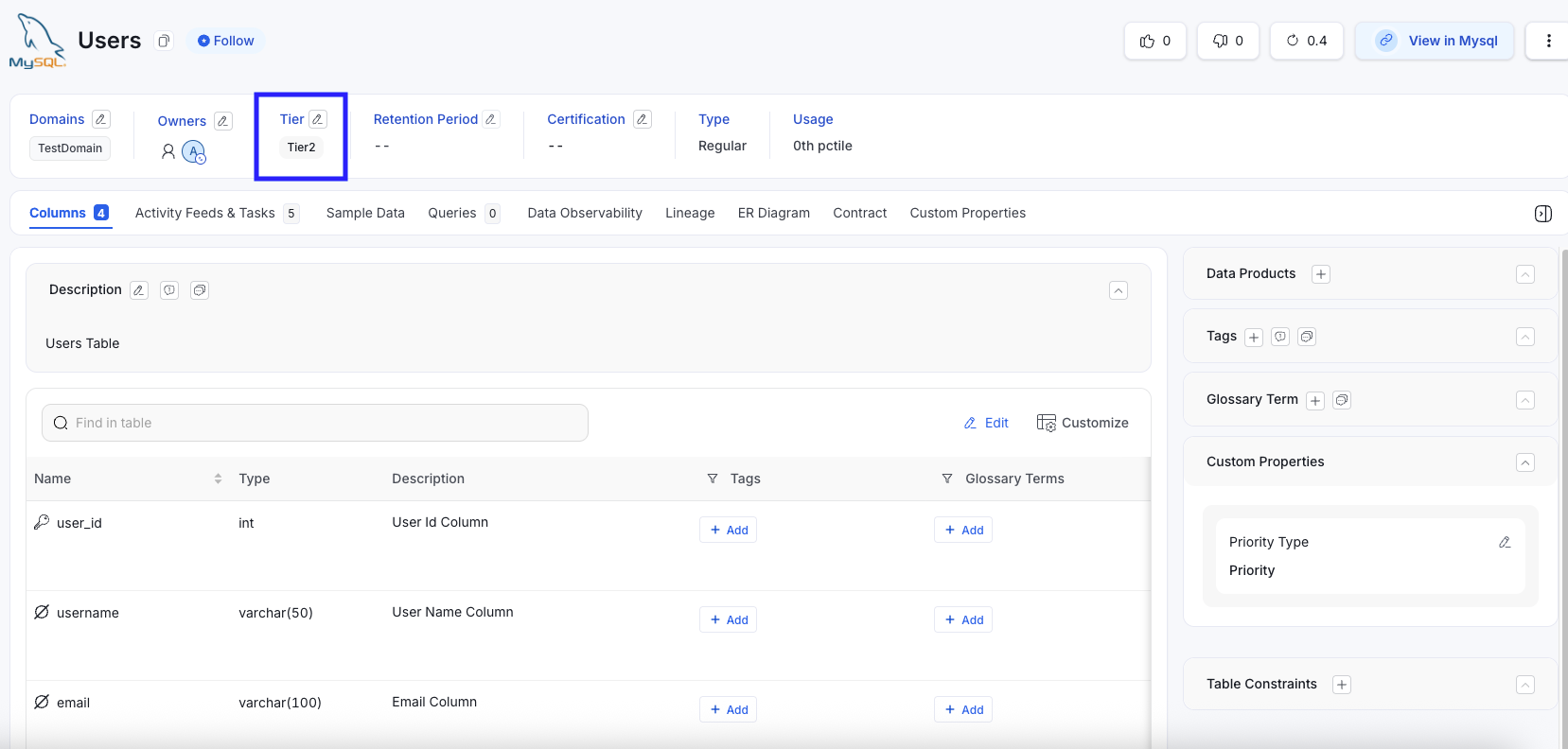The height and width of the screenshot is (749, 1568).
Task: Click the owner avatar A
Action: click(x=194, y=151)
